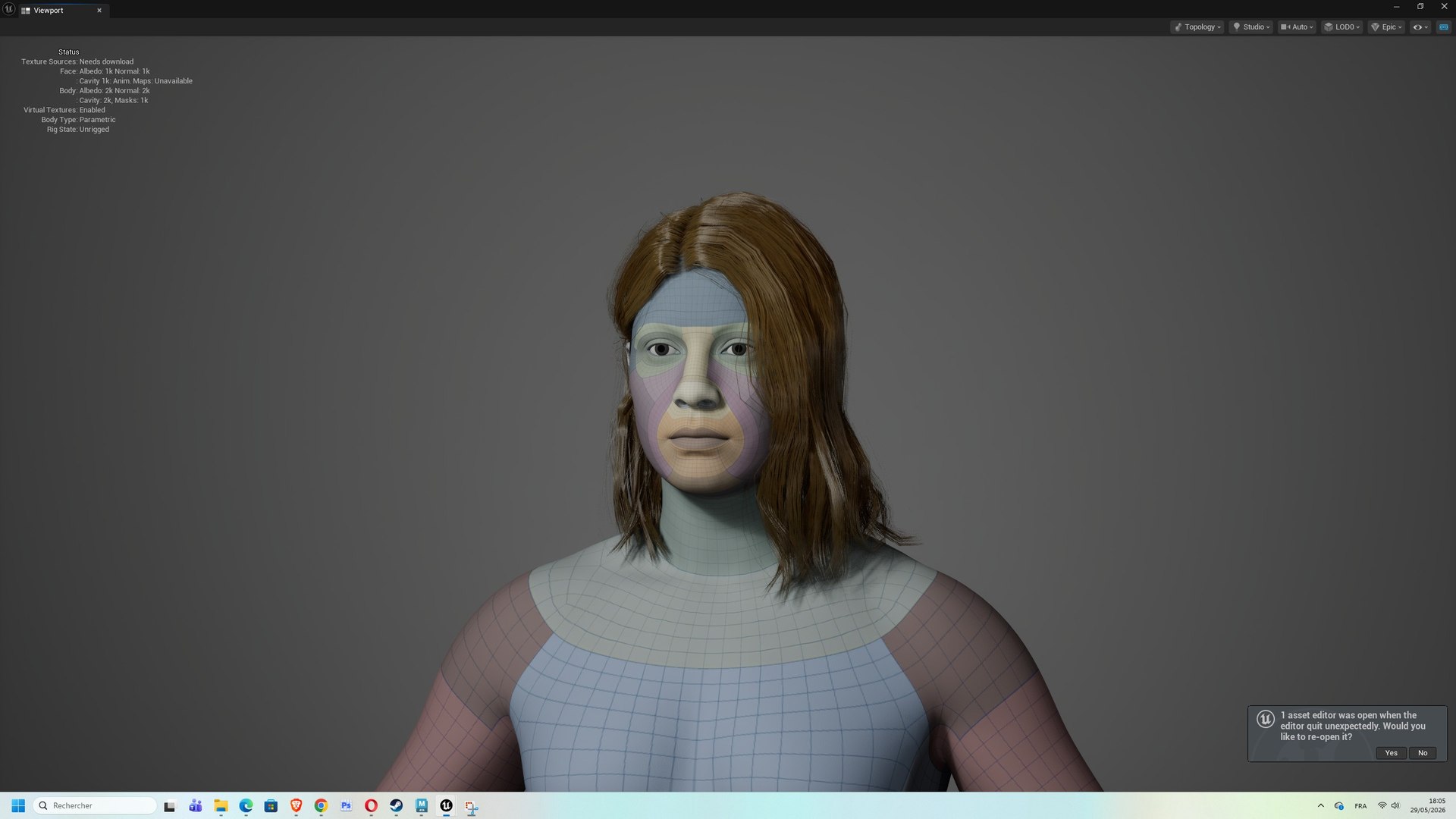Click the Unreal Engine logo in title bar
This screenshot has width=1456, height=819.
8,9
